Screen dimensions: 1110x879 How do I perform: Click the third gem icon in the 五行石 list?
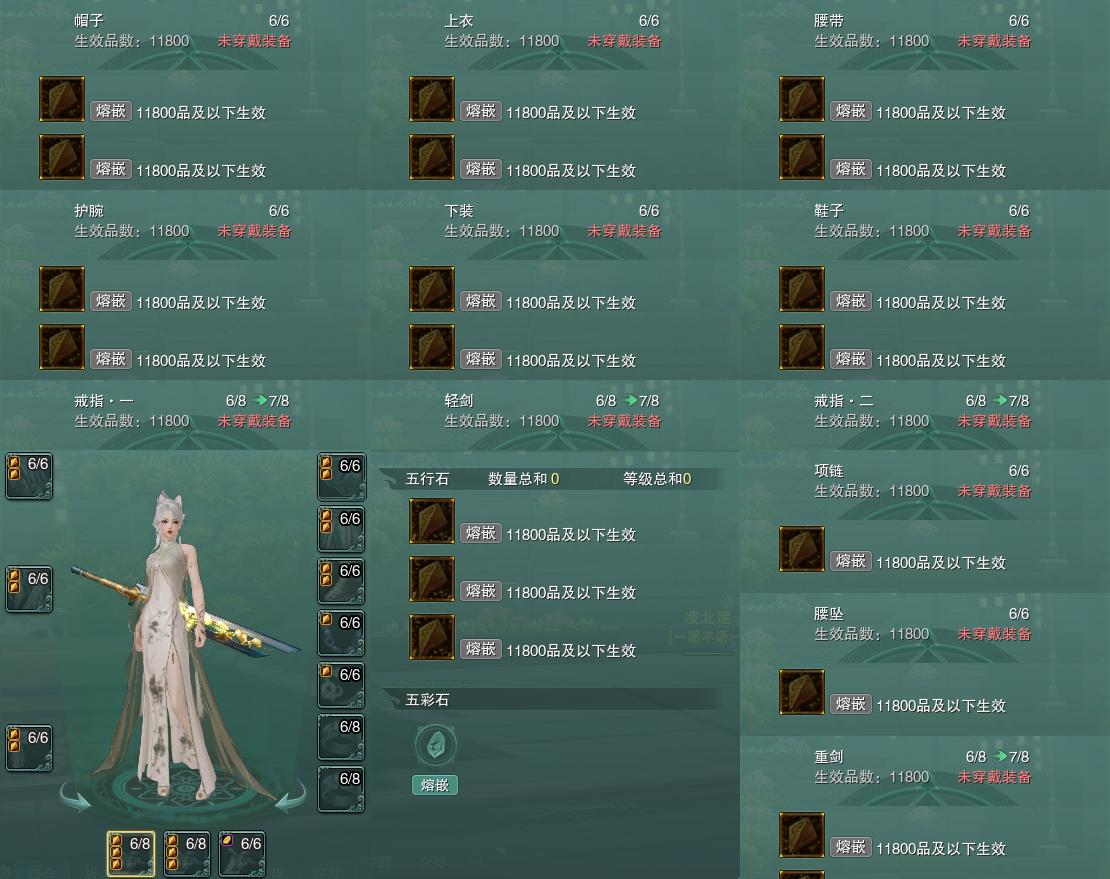click(x=432, y=637)
